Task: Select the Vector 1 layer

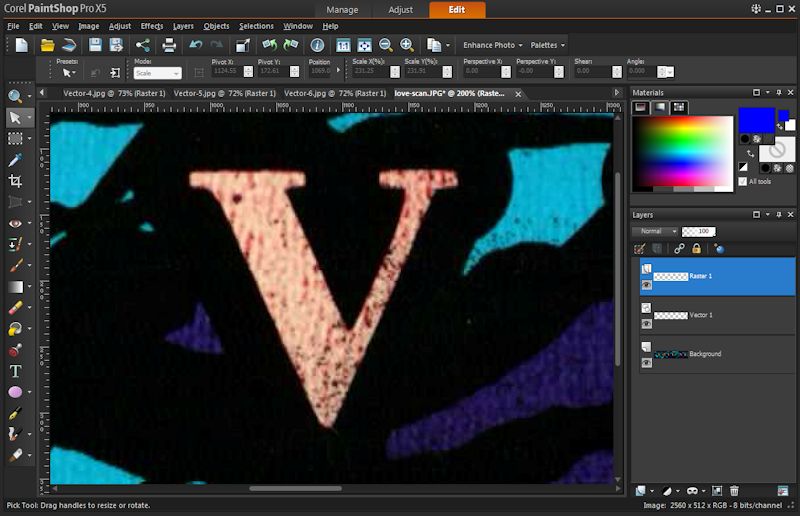Action: click(700, 315)
